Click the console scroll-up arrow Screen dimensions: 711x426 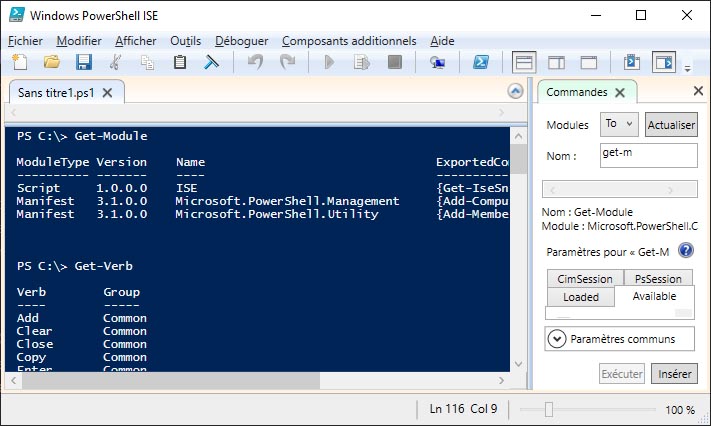click(x=519, y=136)
